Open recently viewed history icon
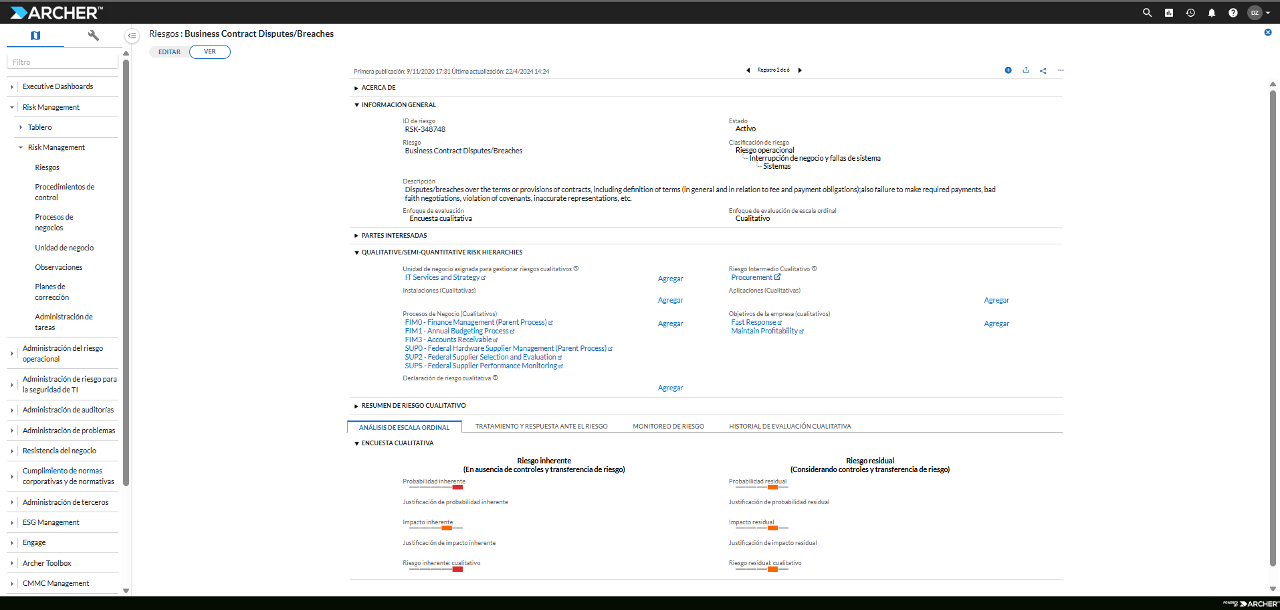 [x=1190, y=13]
